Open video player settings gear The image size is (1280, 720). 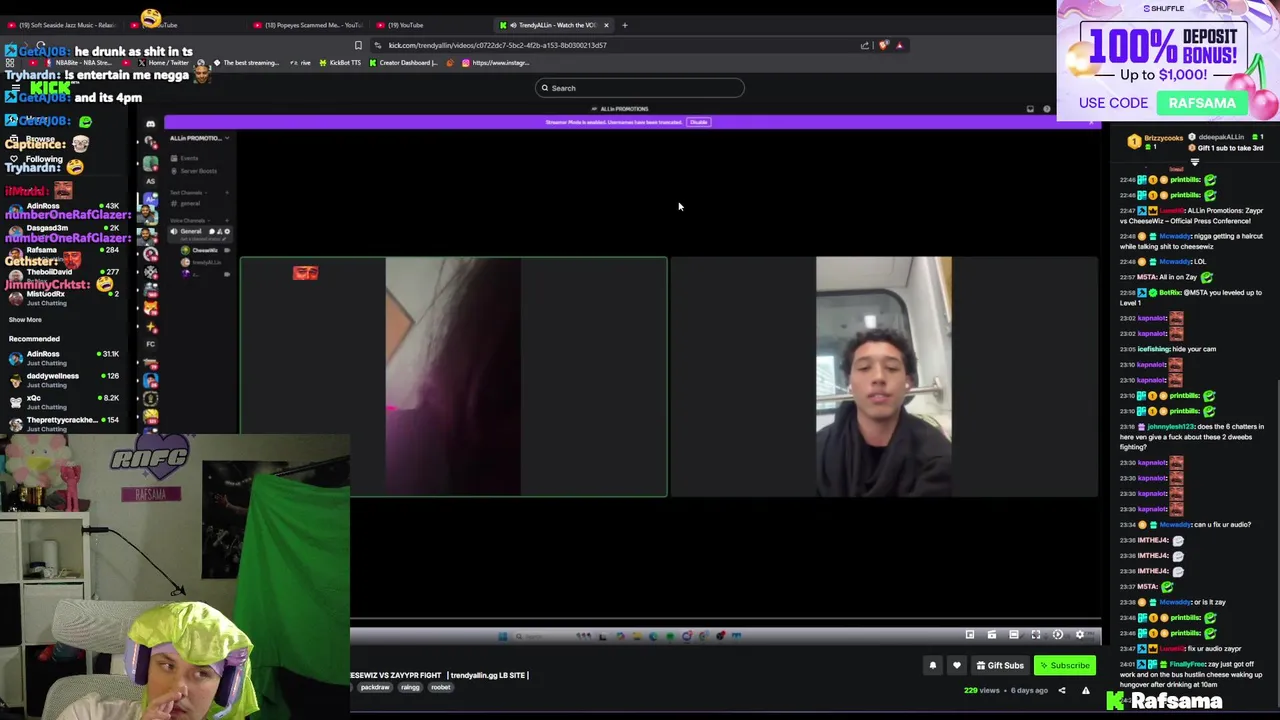(1080, 635)
